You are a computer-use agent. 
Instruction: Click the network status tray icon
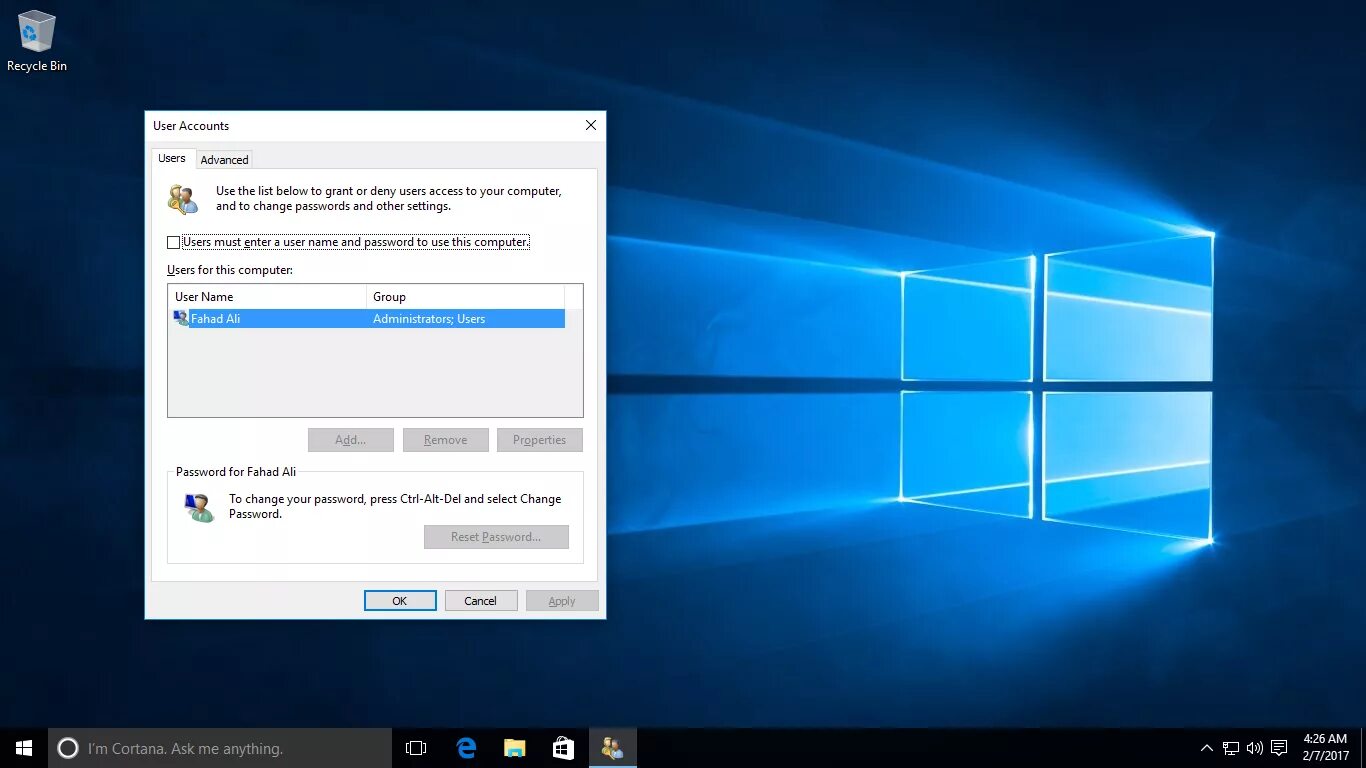pyautogui.click(x=1231, y=748)
